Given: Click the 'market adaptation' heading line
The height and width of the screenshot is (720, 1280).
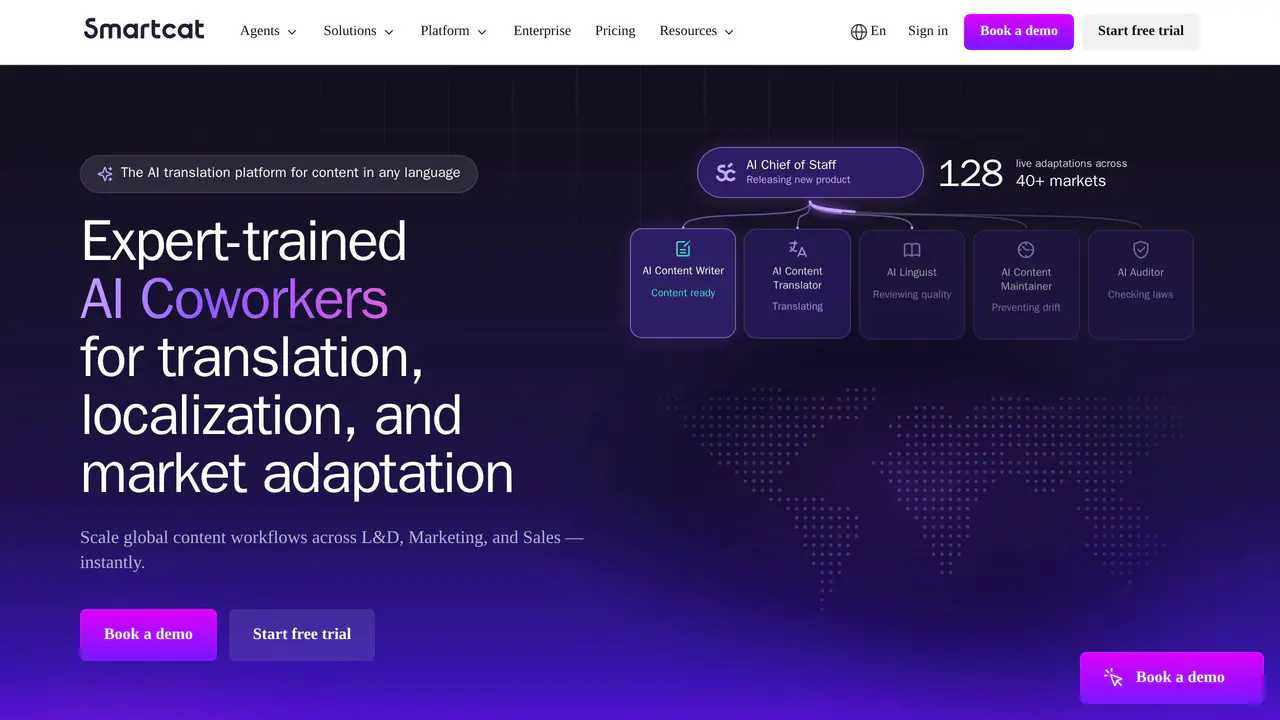Looking at the screenshot, I should [x=297, y=473].
